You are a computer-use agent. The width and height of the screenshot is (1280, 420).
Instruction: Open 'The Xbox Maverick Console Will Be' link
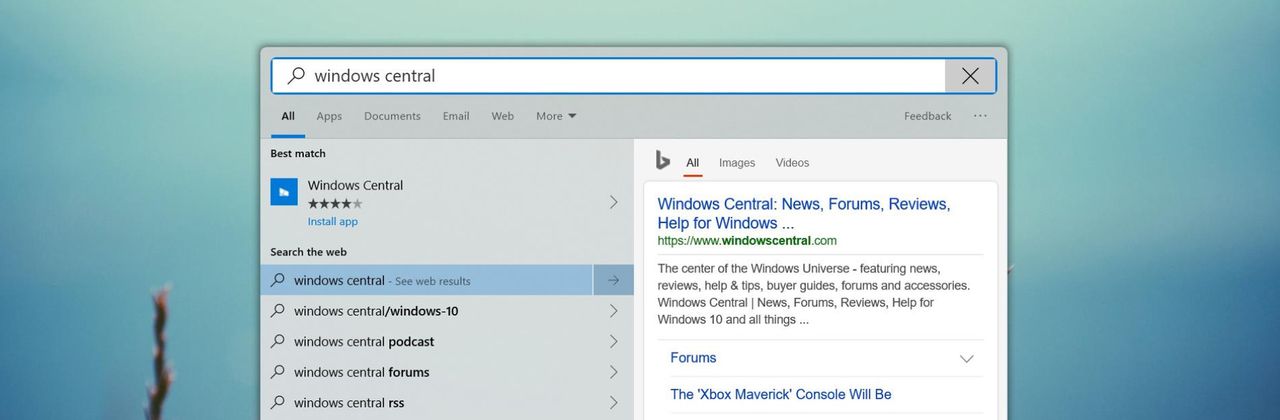(781, 394)
